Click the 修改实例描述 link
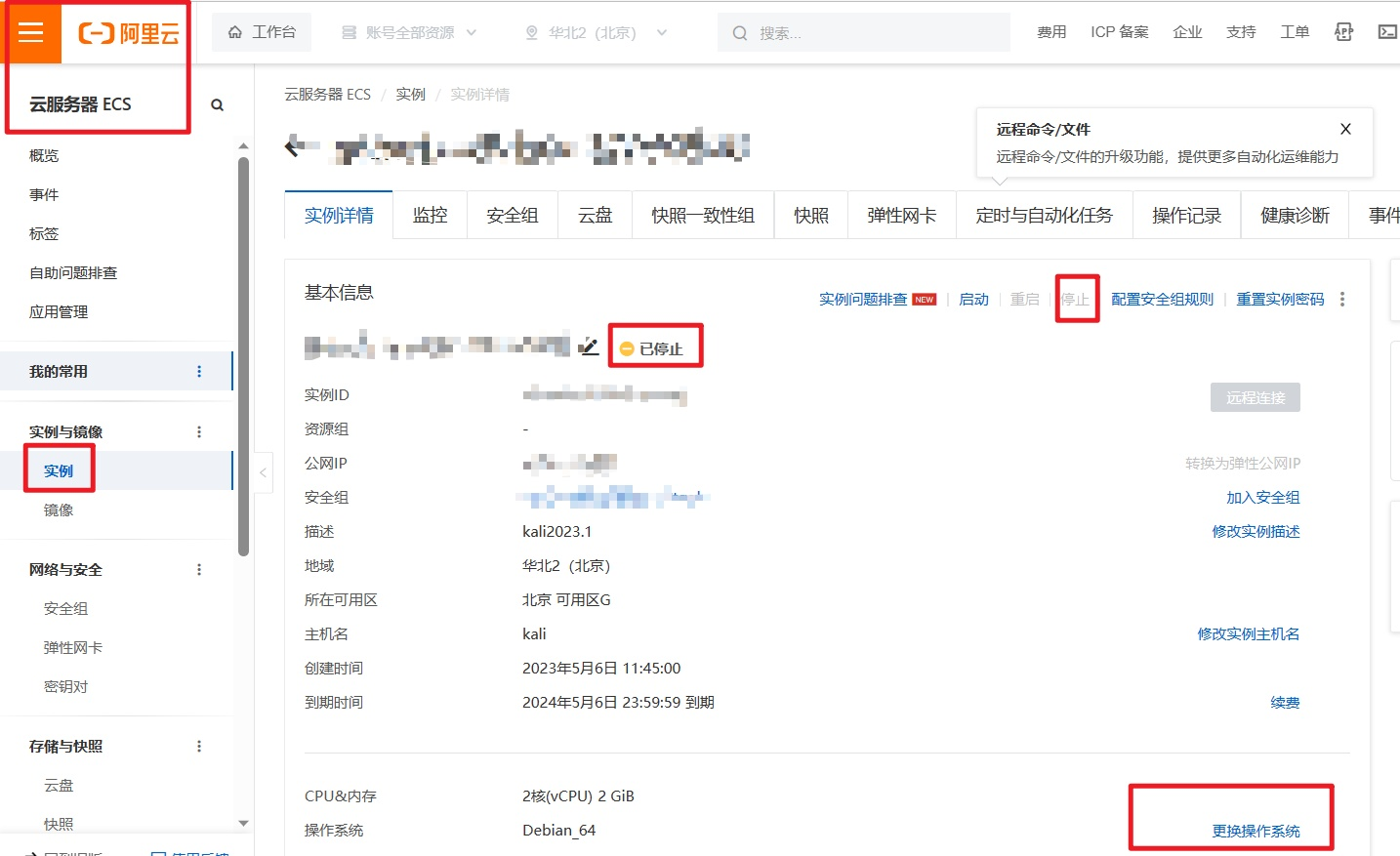 tap(1256, 532)
